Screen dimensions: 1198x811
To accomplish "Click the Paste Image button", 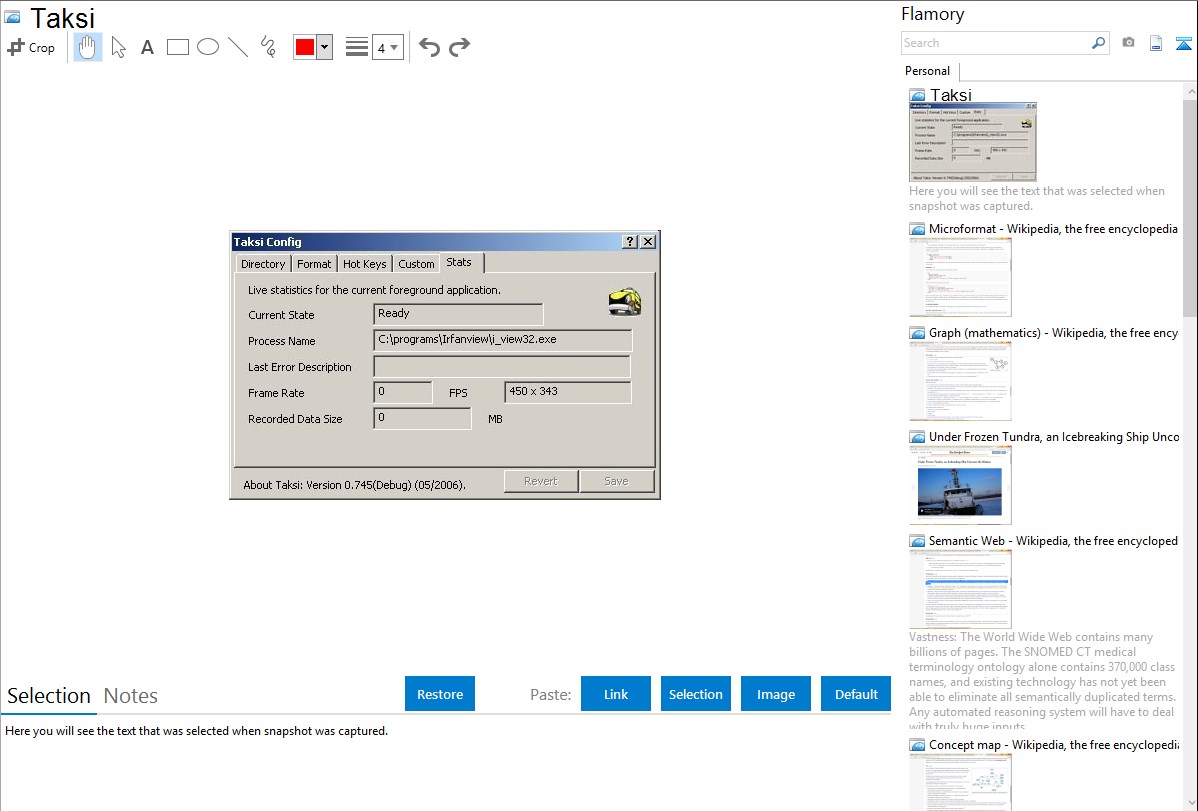I will coord(776,694).
